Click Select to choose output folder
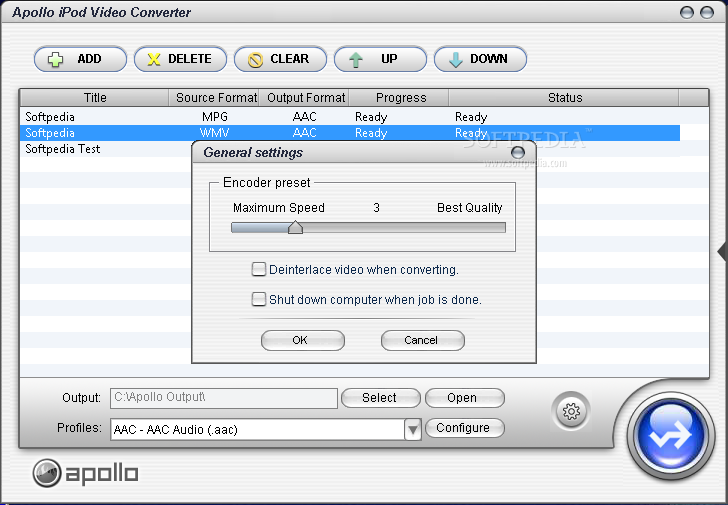728x505 pixels. (x=381, y=398)
